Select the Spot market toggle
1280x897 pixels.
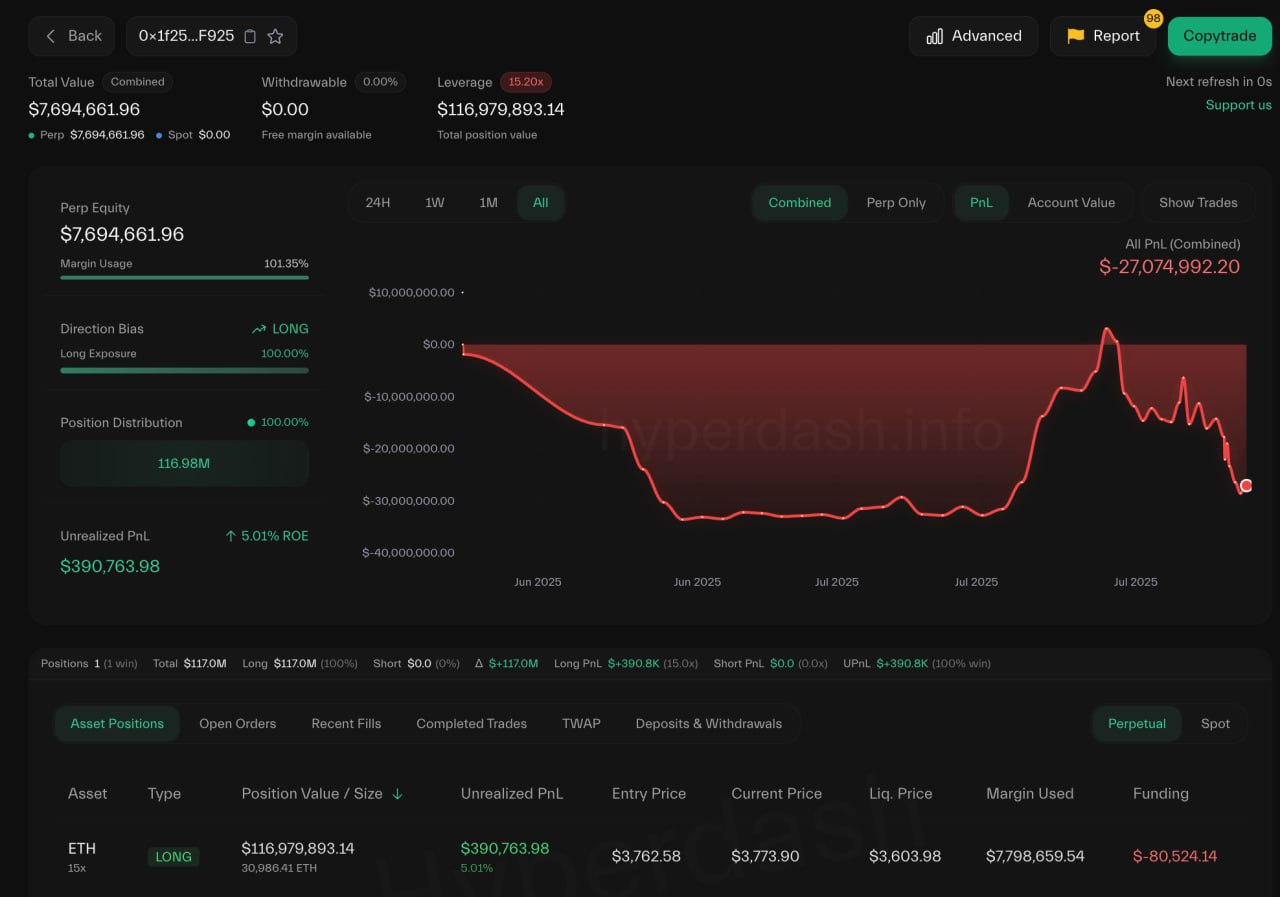[1215, 723]
